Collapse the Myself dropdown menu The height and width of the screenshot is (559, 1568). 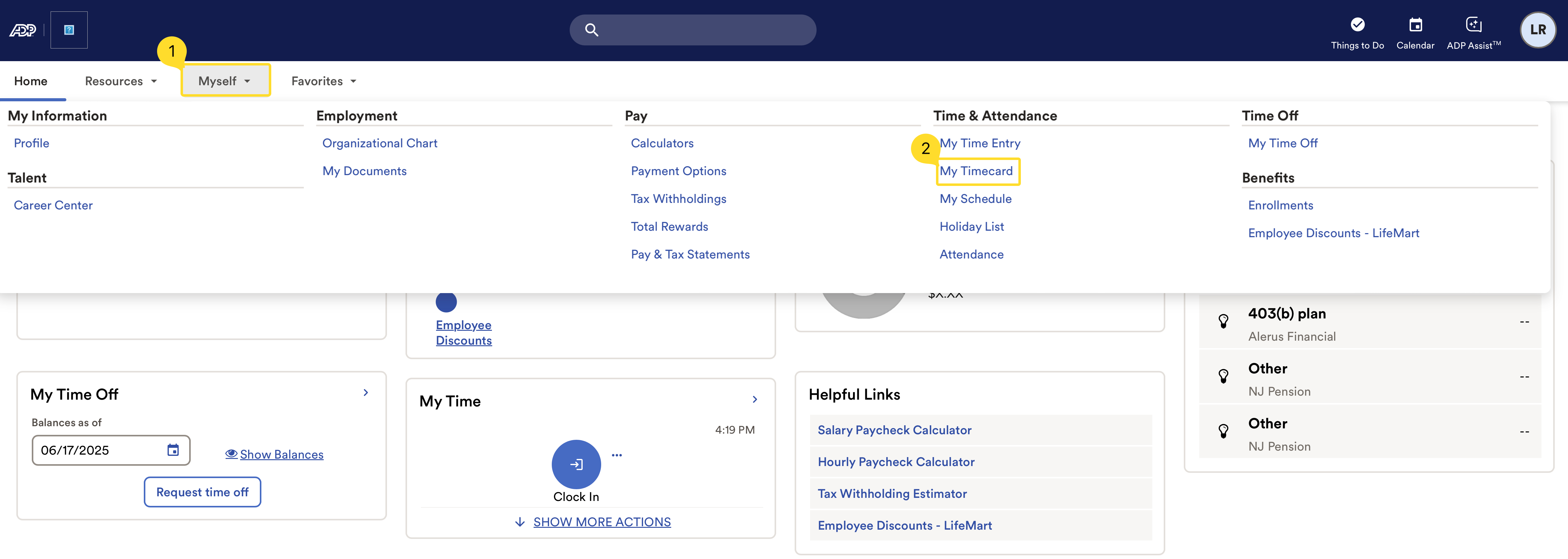tap(225, 81)
